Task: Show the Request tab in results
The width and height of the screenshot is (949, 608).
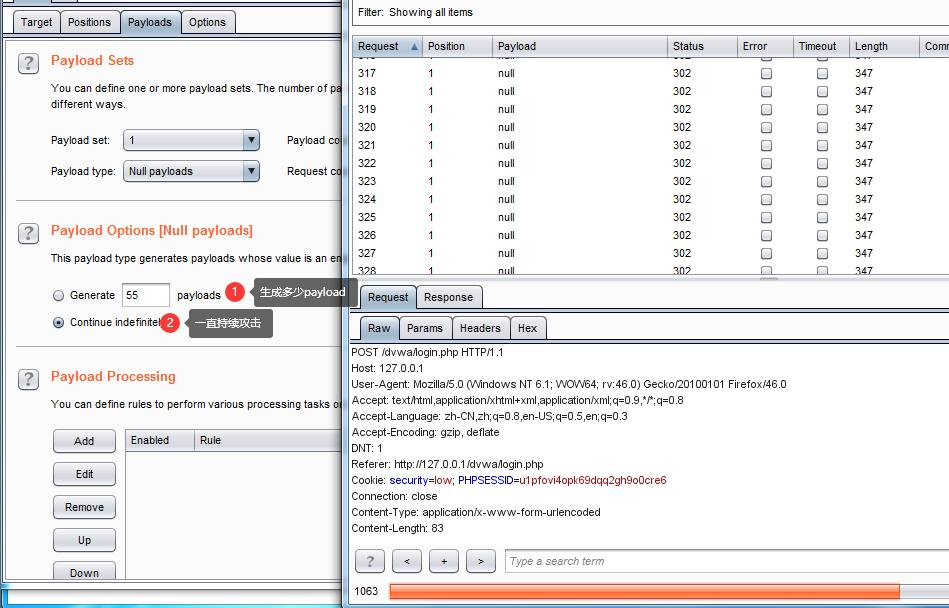Action: click(x=388, y=297)
